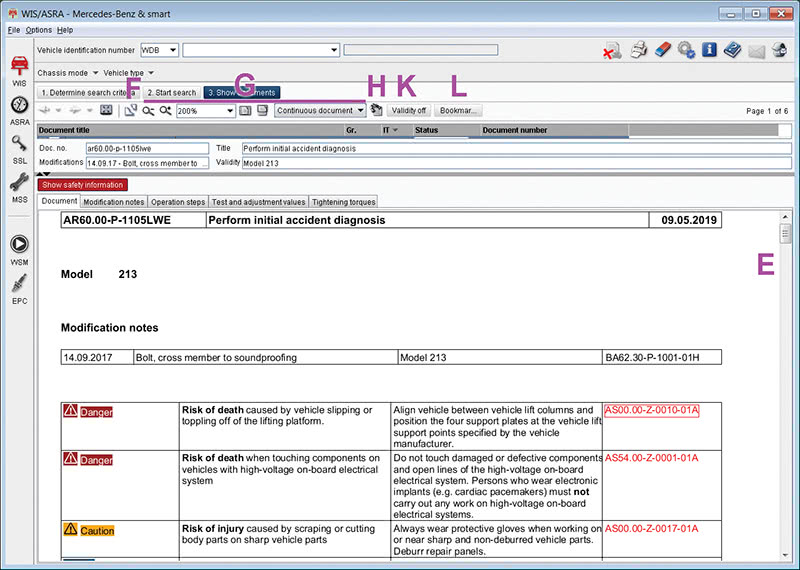800x570 pixels.
Task: Click the Document number column header
Action: tap(555, 130)
